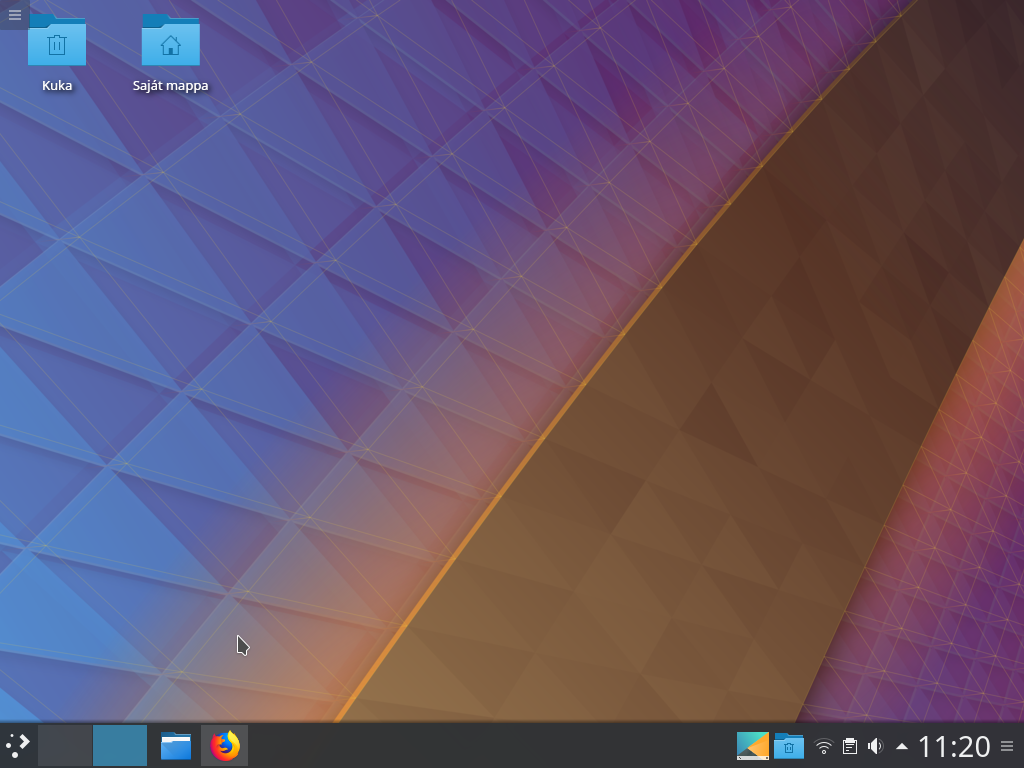
Task: Open the trash widget in the panel
Action: point(789,745)
